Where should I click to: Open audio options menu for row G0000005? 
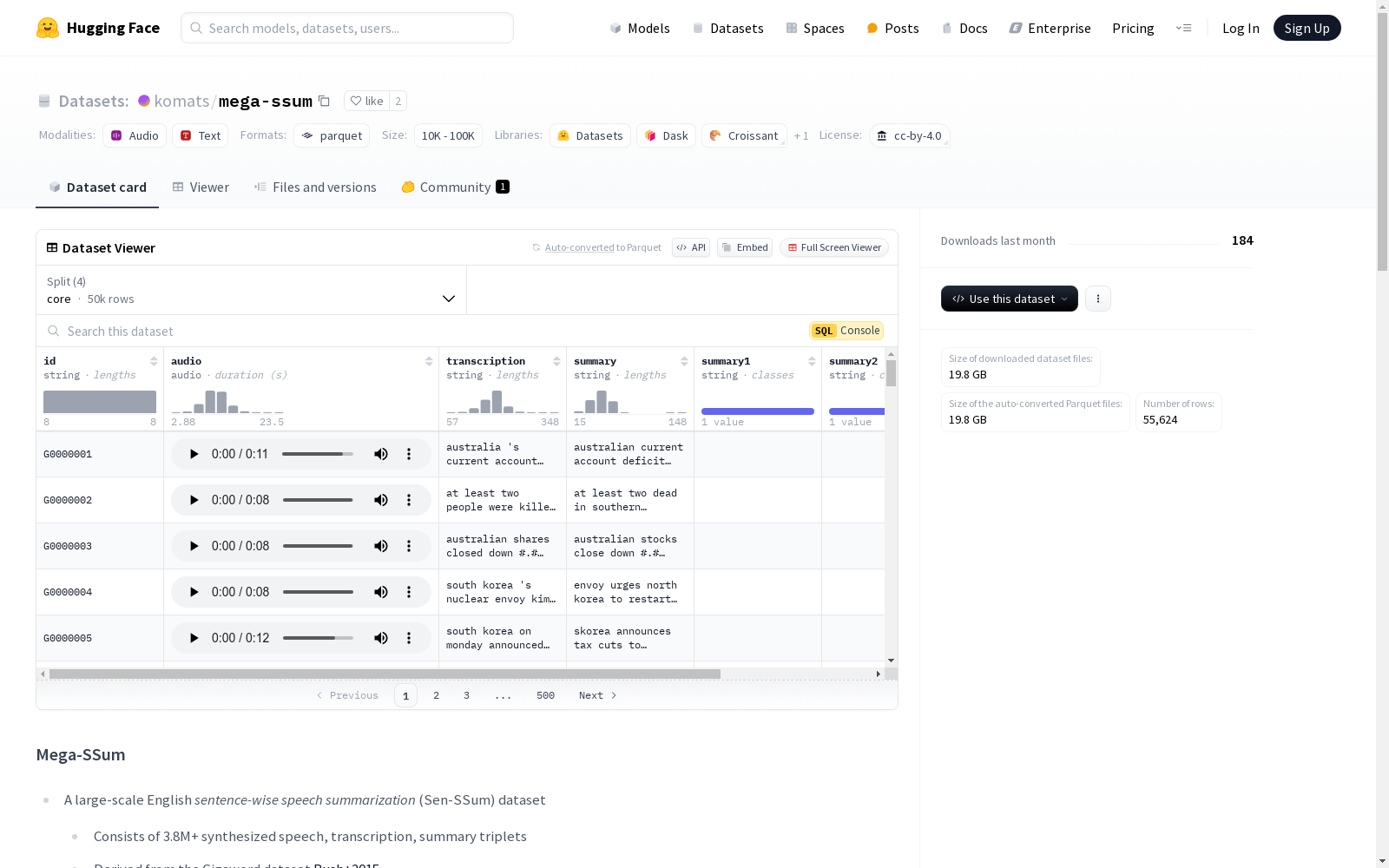[x=409, y=638]
